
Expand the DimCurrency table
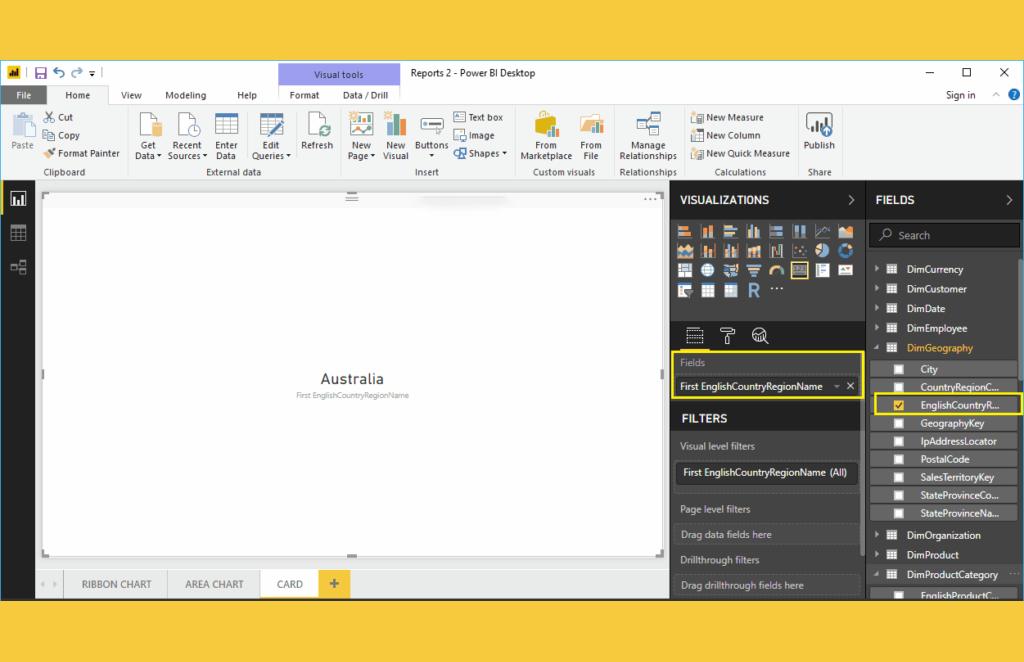click(877, 269)
